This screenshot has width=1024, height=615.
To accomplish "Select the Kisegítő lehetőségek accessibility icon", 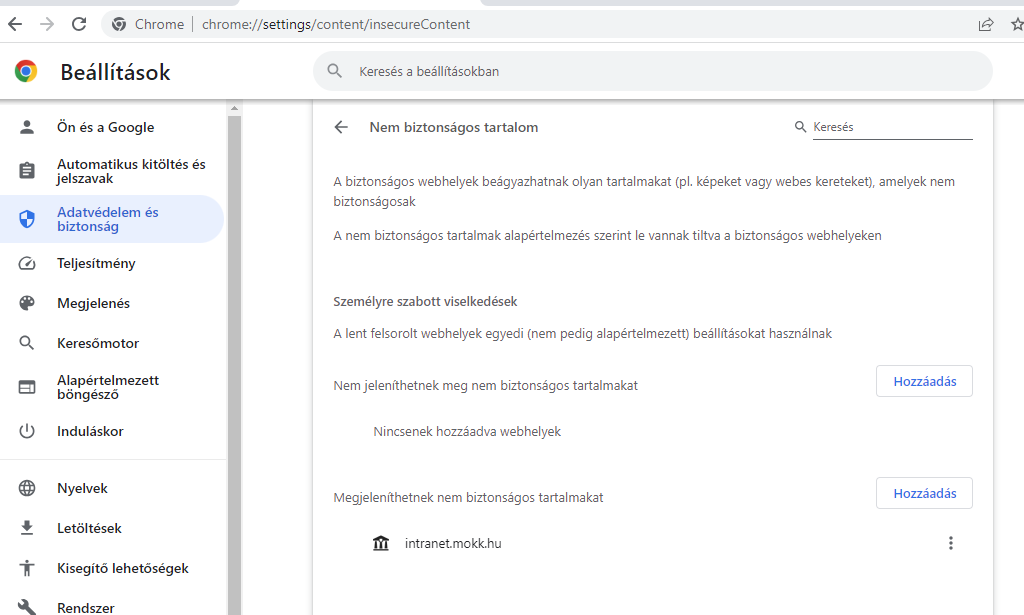I will pyautogui.click(x=25, y=568).
